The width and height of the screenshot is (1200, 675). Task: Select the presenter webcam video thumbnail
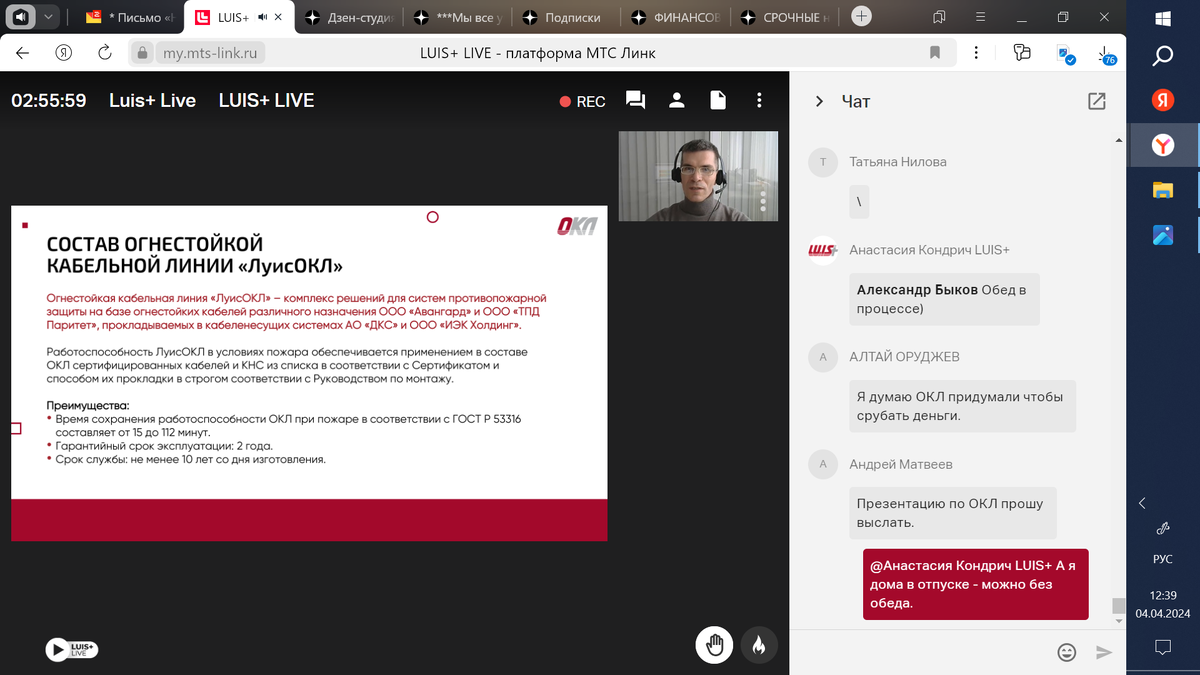[x=698, y=176]
